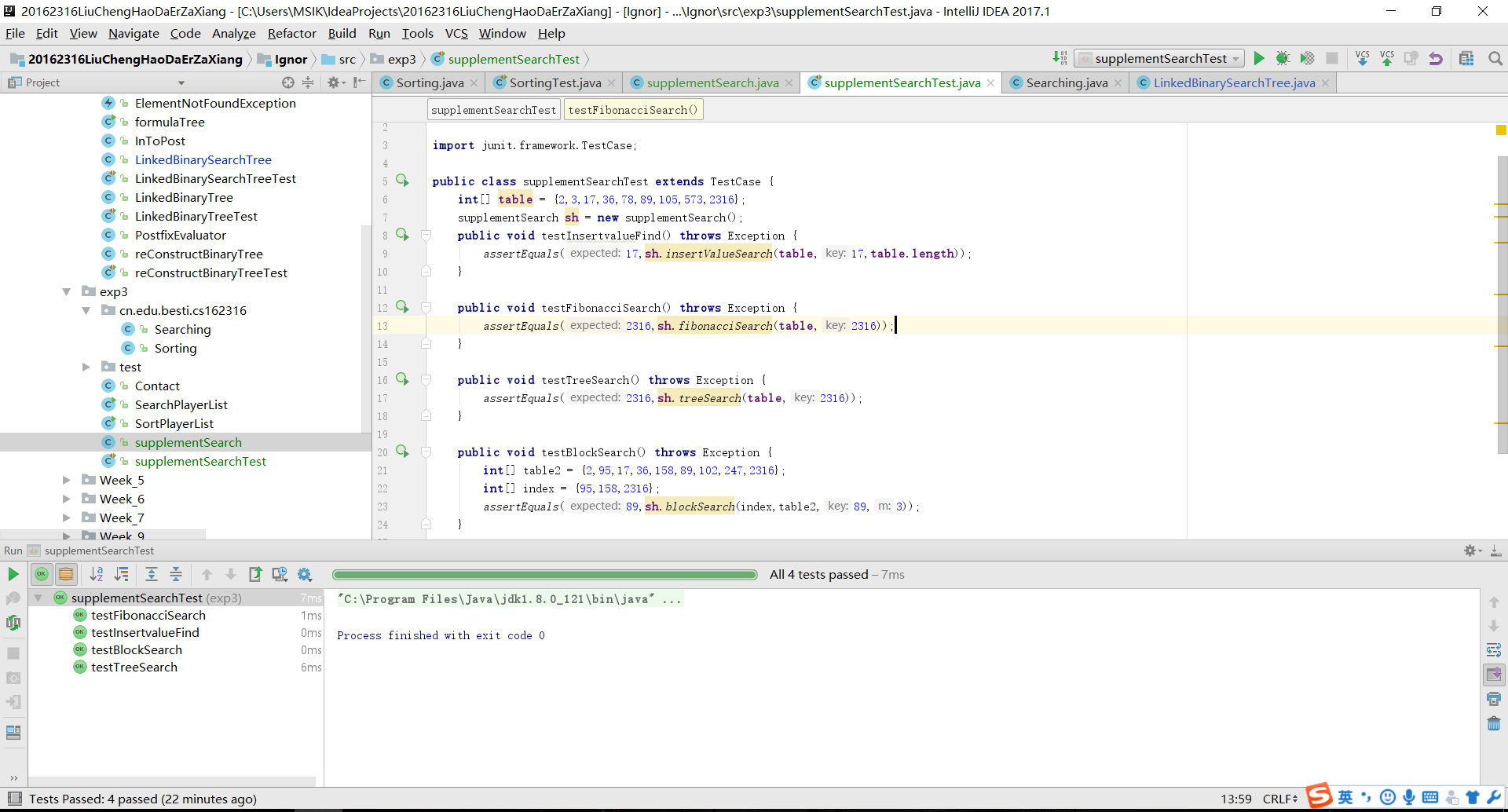Collapse all in Project panel
The width and height of the screenshot is (1508, 812).
pos(308,82)
